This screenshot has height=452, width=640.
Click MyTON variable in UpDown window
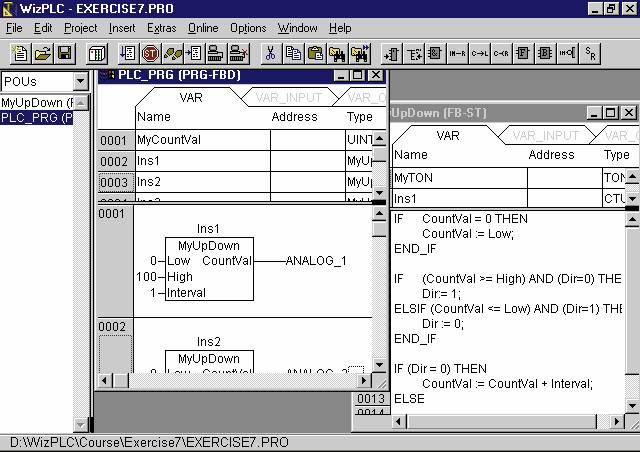pos(459,178)
